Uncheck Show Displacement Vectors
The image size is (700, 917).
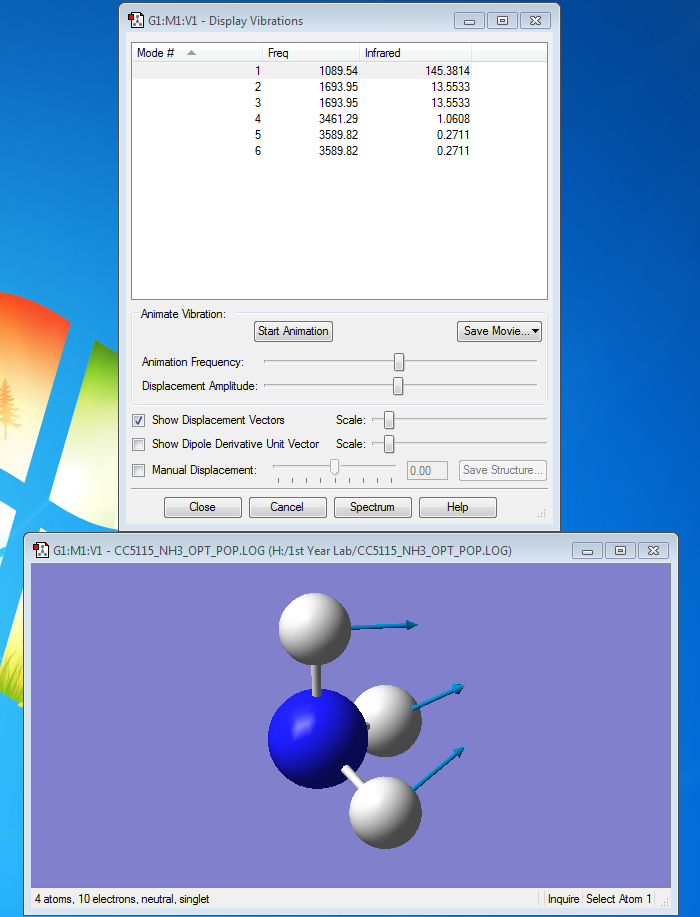click(139, 420)
